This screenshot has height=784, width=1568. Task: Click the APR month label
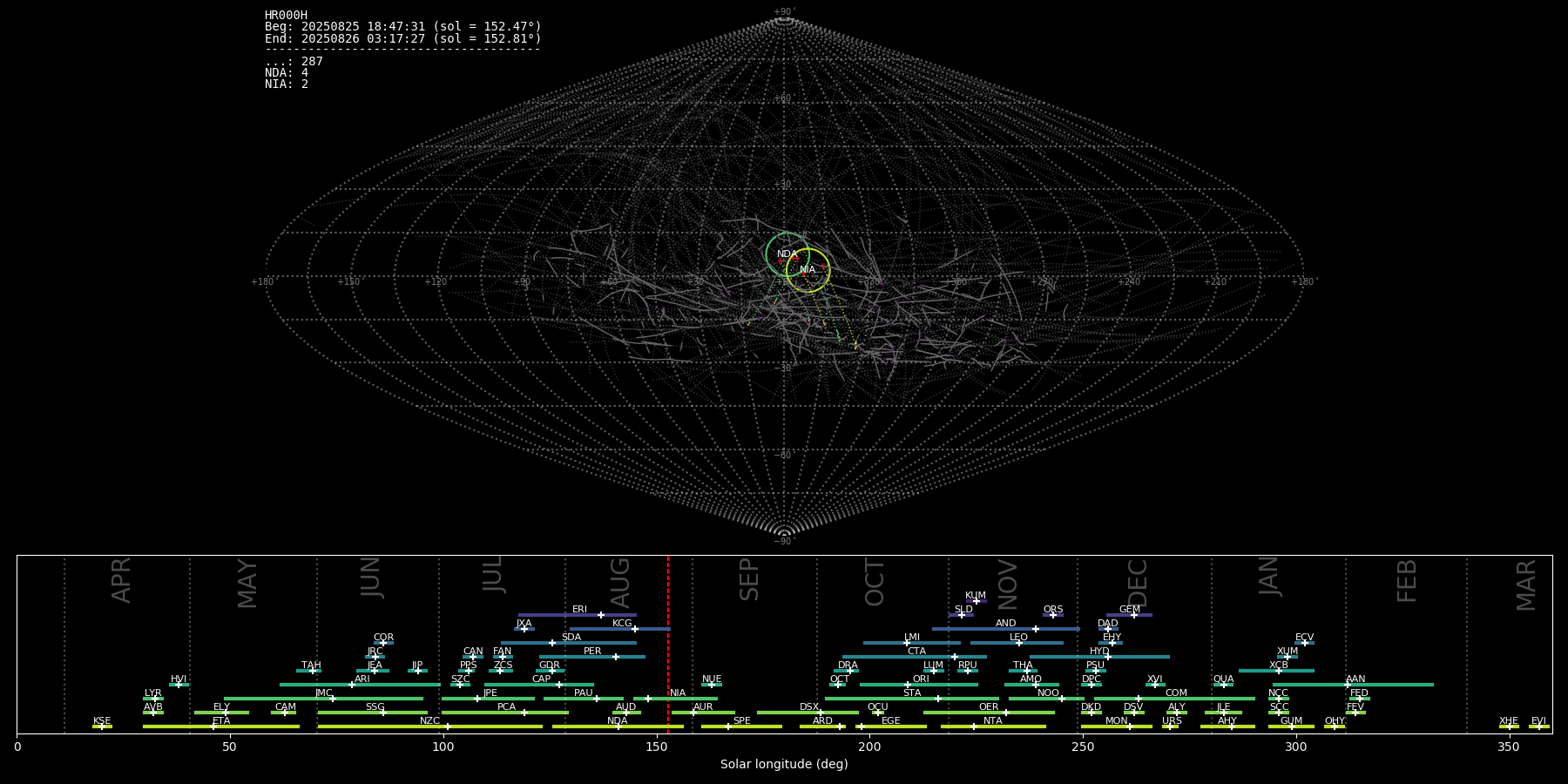[x=121, y=580]
